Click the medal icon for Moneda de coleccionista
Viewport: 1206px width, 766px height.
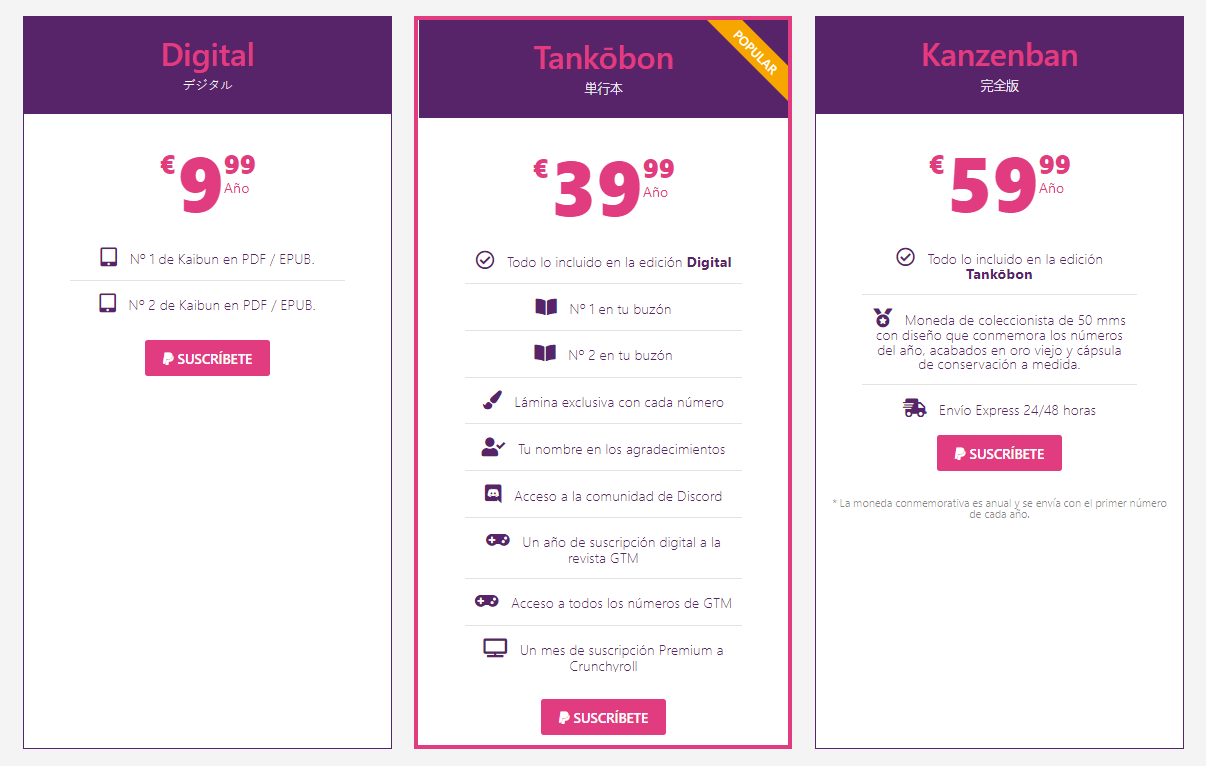coord(882,318)
